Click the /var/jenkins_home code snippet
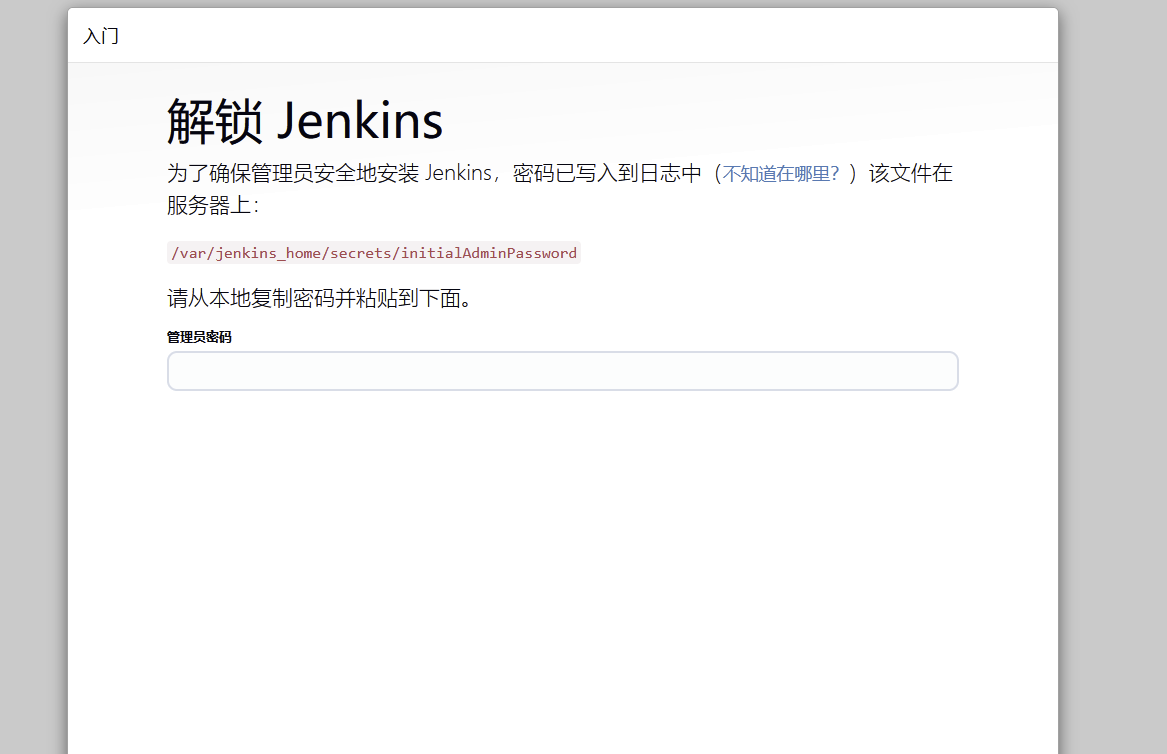Image resolution: width=1167 pixels, height=754 pixels. (248, 253)
